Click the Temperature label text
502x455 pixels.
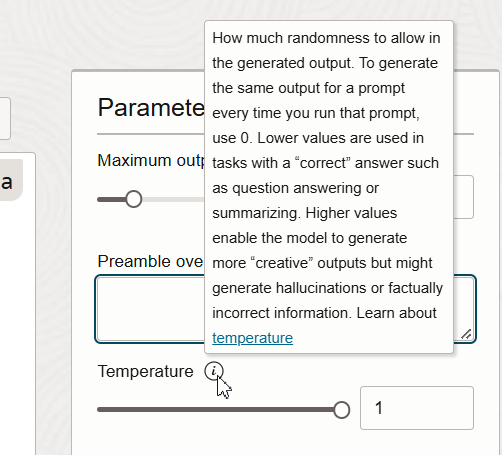[x=145, y=371]
